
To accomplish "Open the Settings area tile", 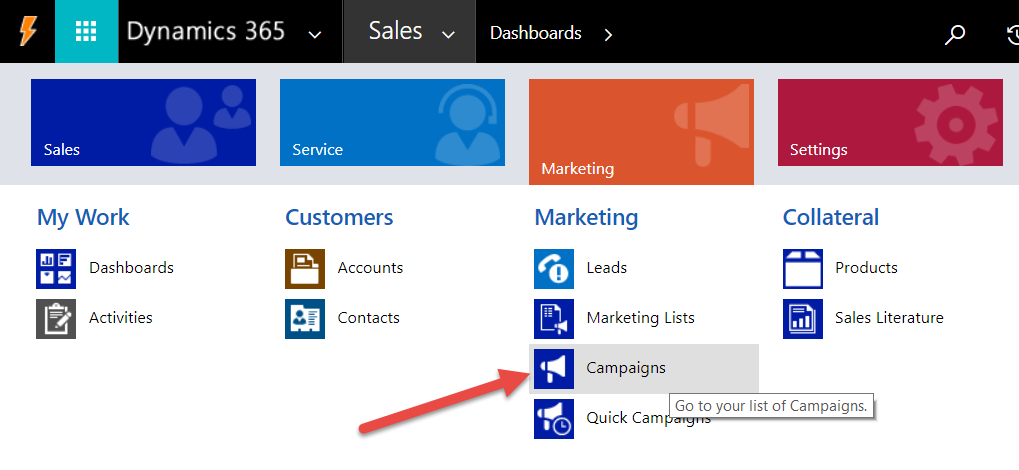I will tap(890, 122).
